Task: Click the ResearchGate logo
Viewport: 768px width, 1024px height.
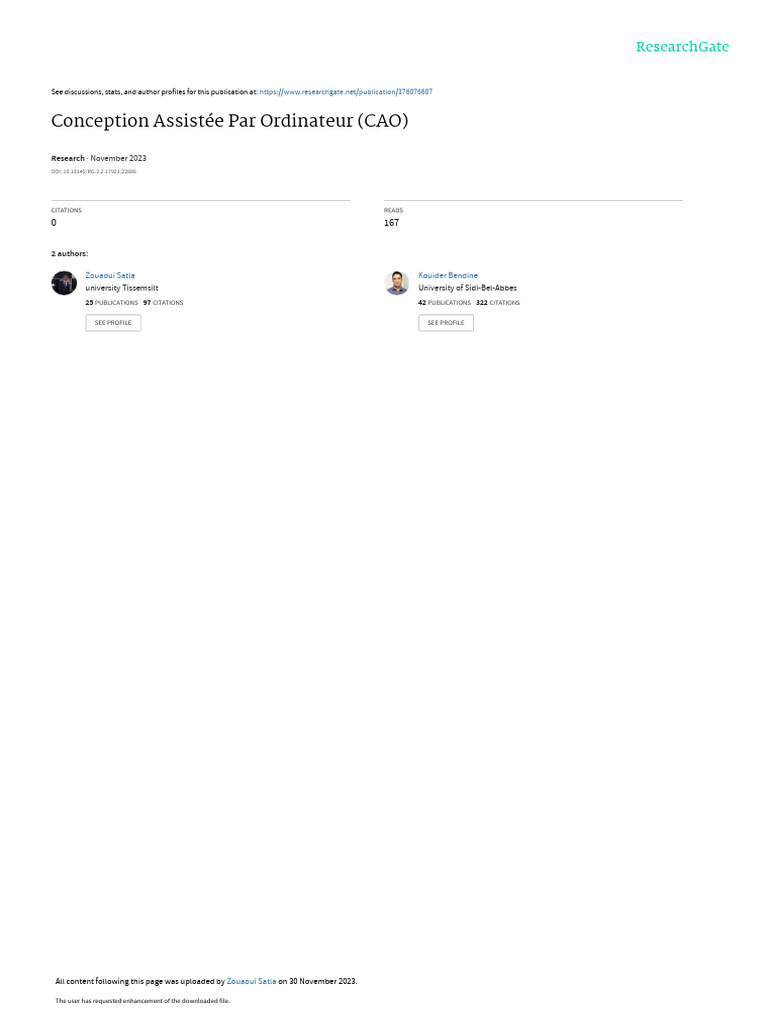Action: [682, 47]
